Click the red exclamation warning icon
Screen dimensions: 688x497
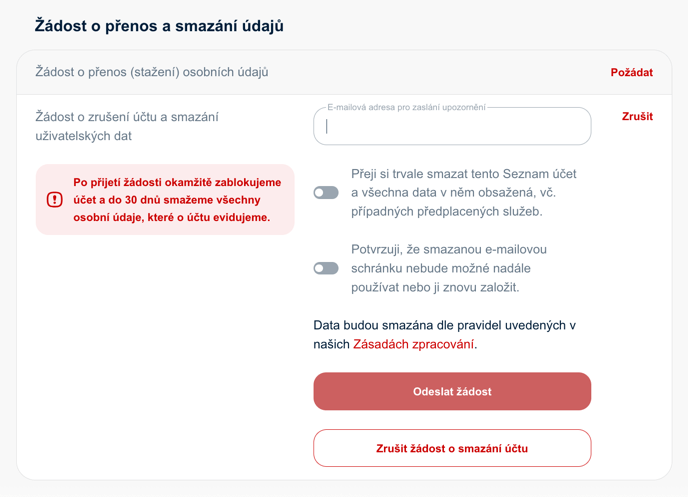(x=55, y=200)
